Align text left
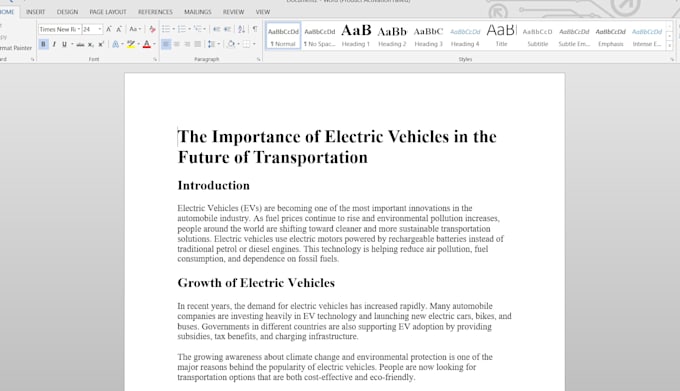Image resolution: width=680 pixels, height=391 pixels. 166,44
